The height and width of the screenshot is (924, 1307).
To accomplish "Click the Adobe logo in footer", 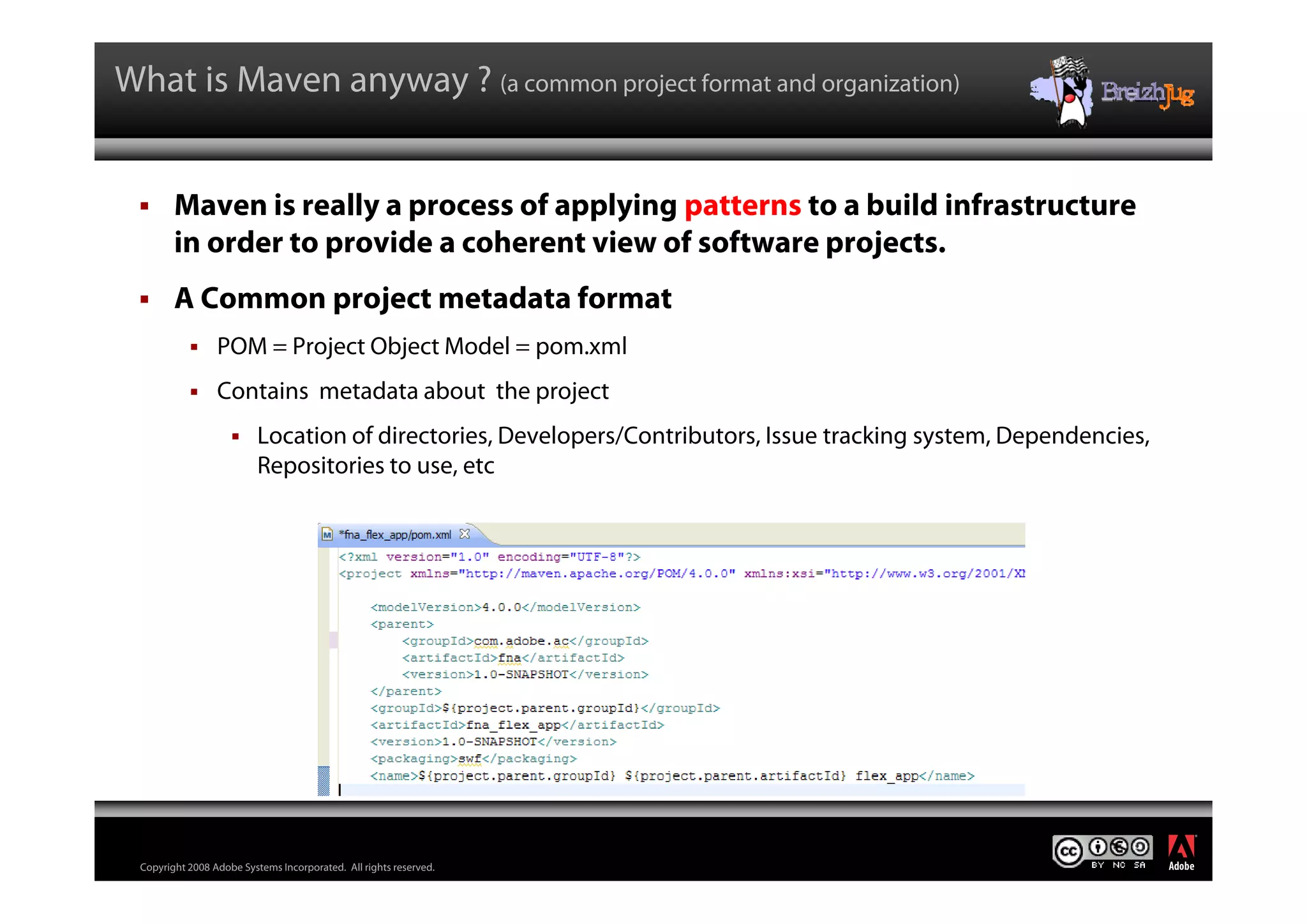I will coord(1181,853).
